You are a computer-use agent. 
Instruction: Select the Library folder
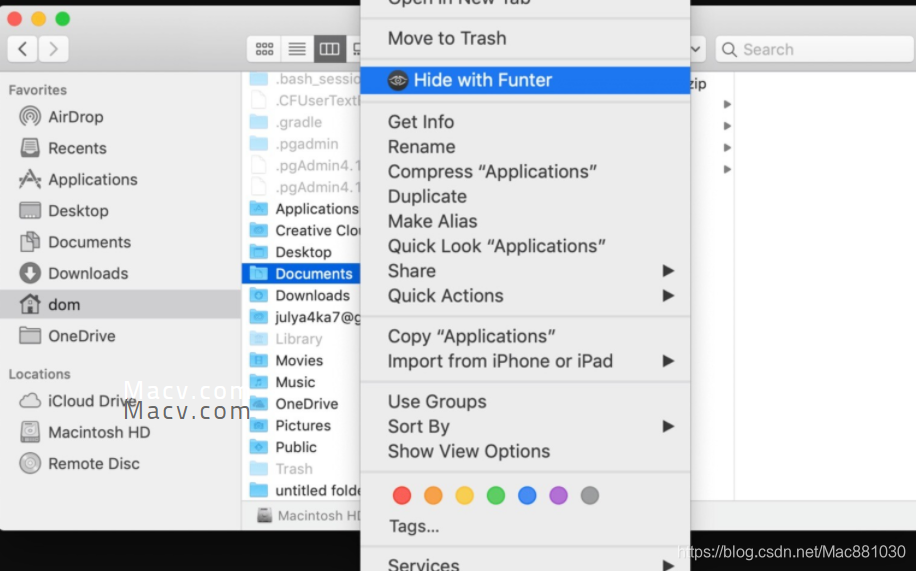301,338
